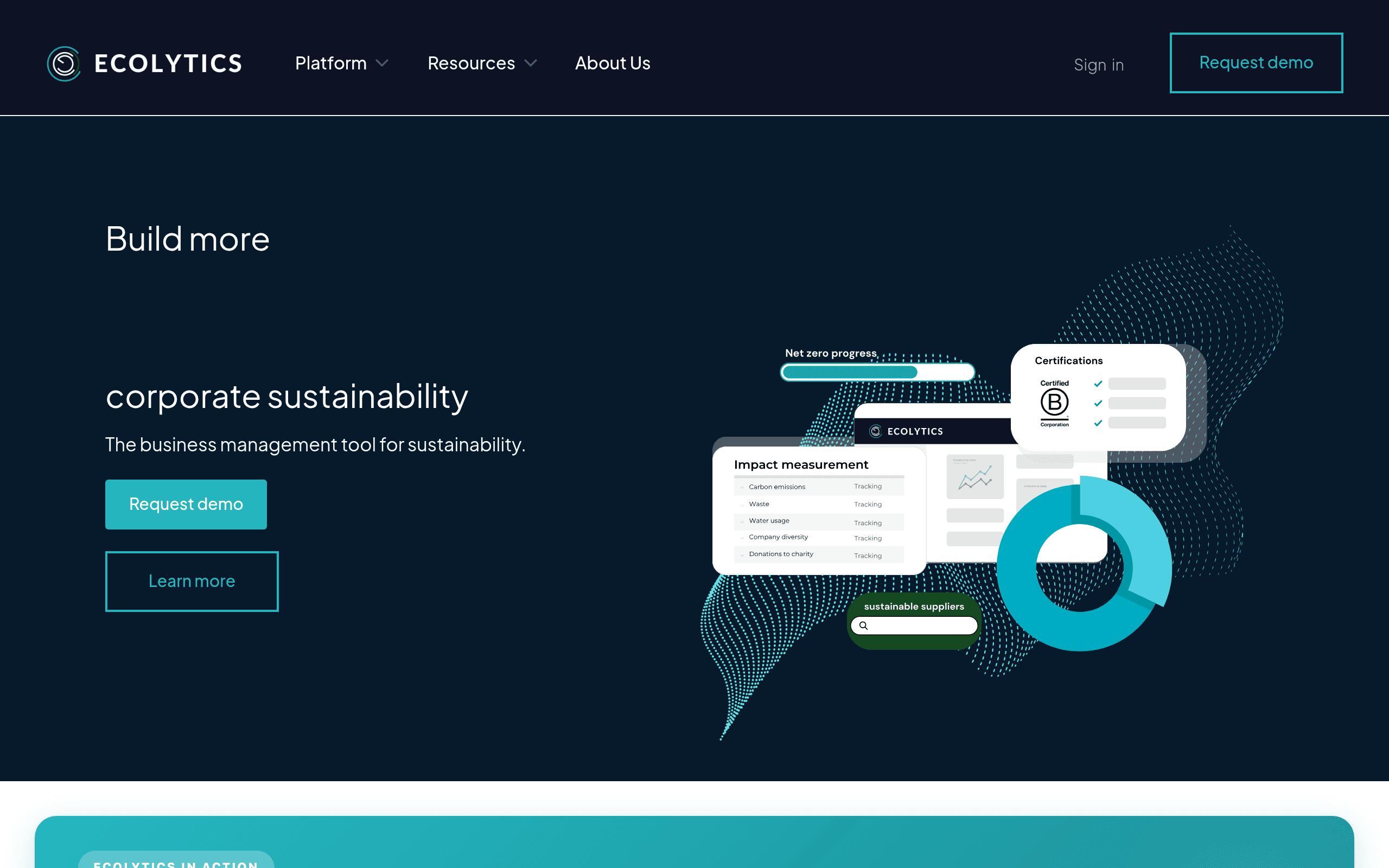Click "The business management tool for sustainability." text
This screenshot has width=1389, height=868.
[315, 444]
